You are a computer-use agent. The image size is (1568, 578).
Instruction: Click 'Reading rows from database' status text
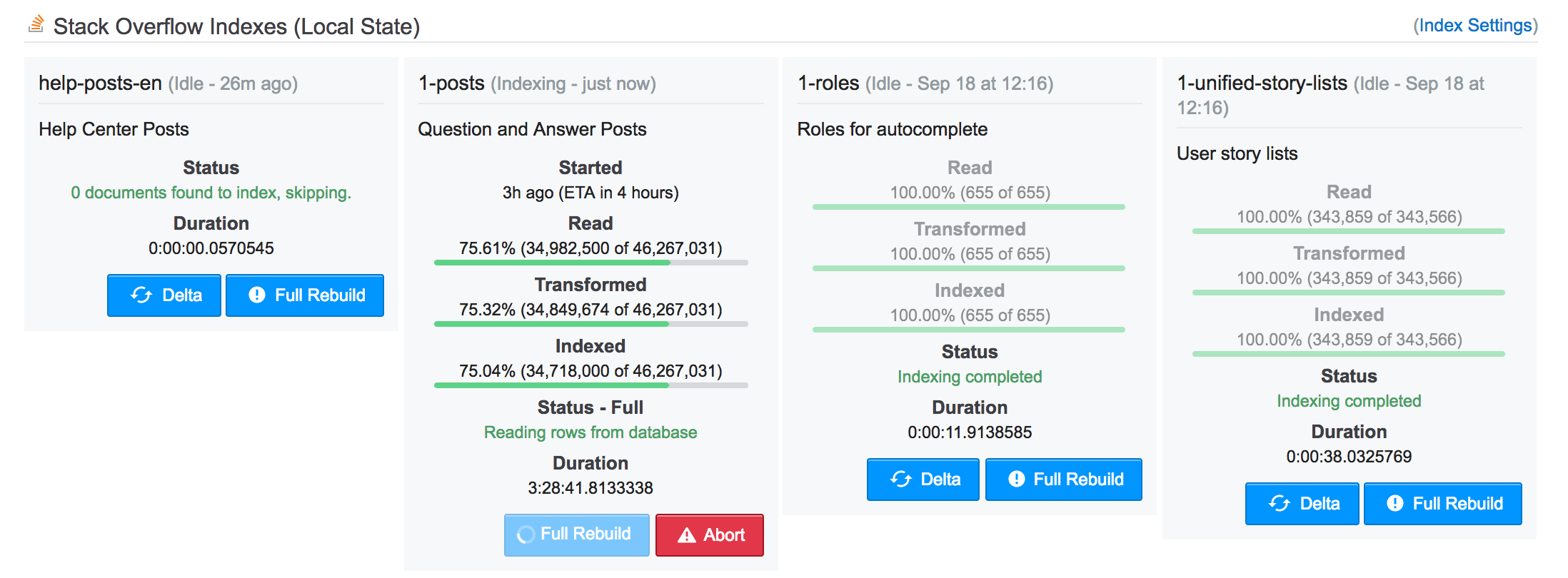point(590,432)
